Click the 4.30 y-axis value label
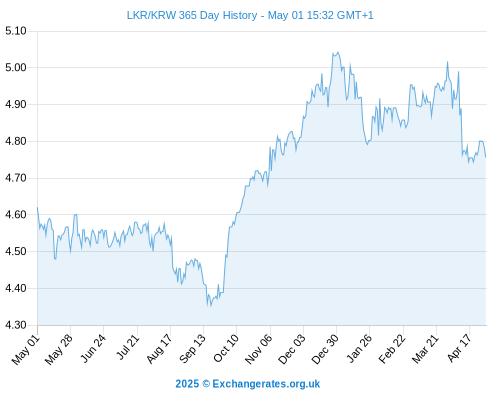Image resolution: width=495 pixels, height=400 pixels. point(16,325)
